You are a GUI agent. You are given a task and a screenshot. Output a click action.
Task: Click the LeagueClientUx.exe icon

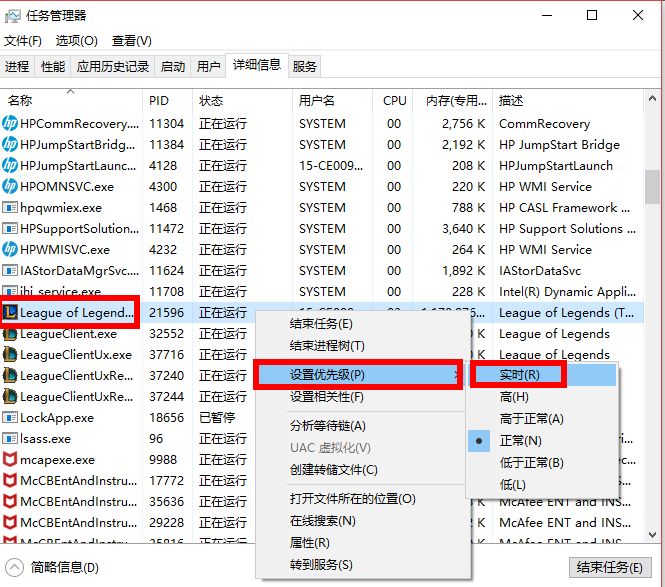pyautogui.click(x=10, y=355)
